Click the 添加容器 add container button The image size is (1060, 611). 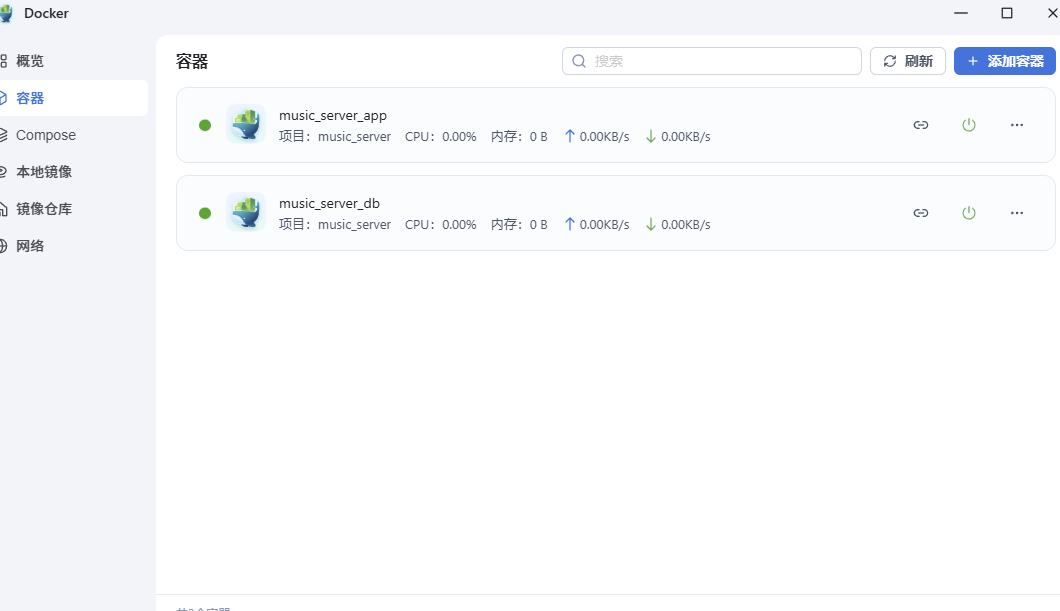(1005, 61)
